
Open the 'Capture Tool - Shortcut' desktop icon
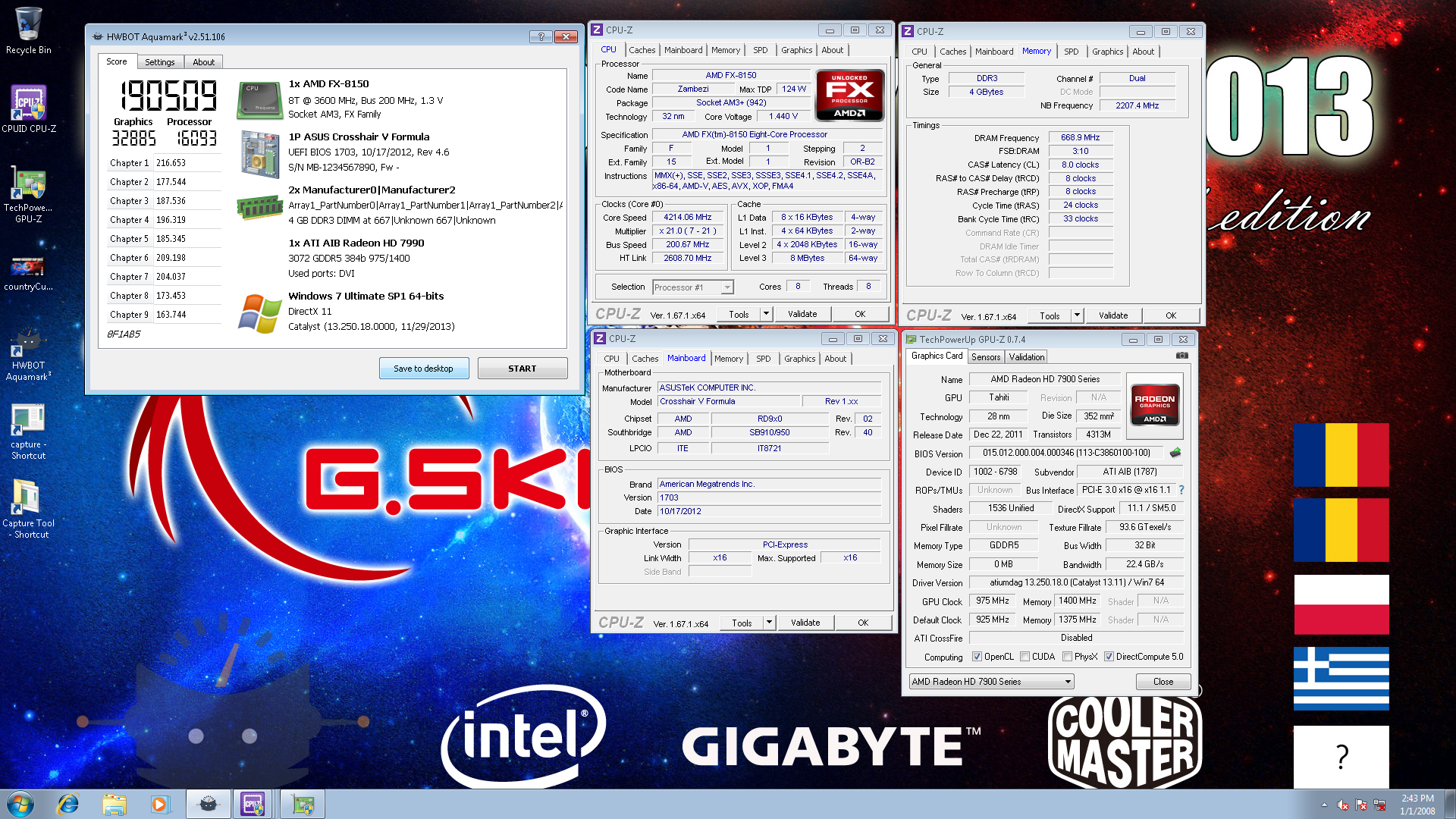click(x=28, y=510)
